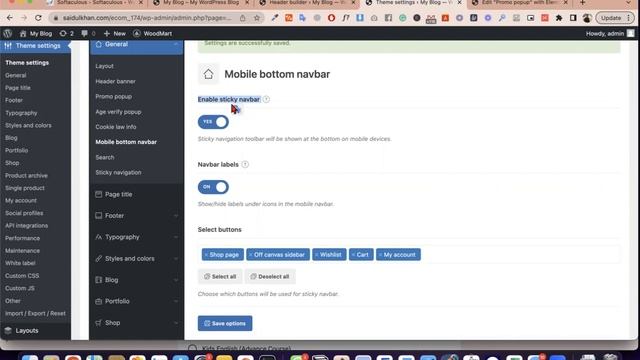
Task: Expand the Page title section
Action: (x=136, y=194)
